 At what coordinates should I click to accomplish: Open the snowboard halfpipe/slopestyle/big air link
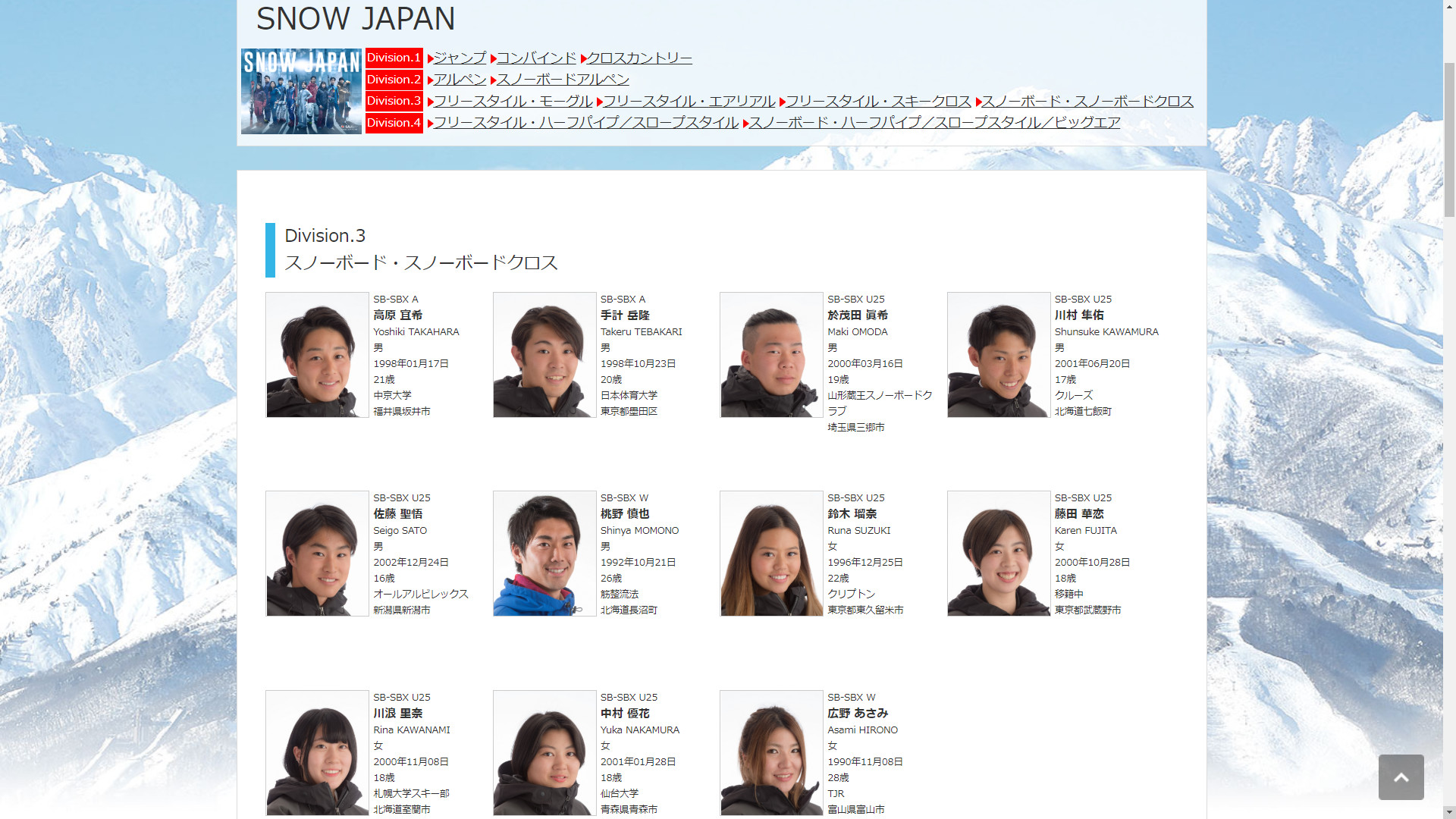click(x=934, y=123)
